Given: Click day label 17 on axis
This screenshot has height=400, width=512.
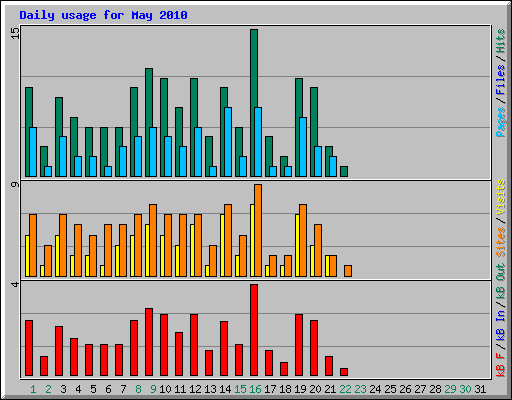Looking at the screenshot, I should (x=270, y=389).
